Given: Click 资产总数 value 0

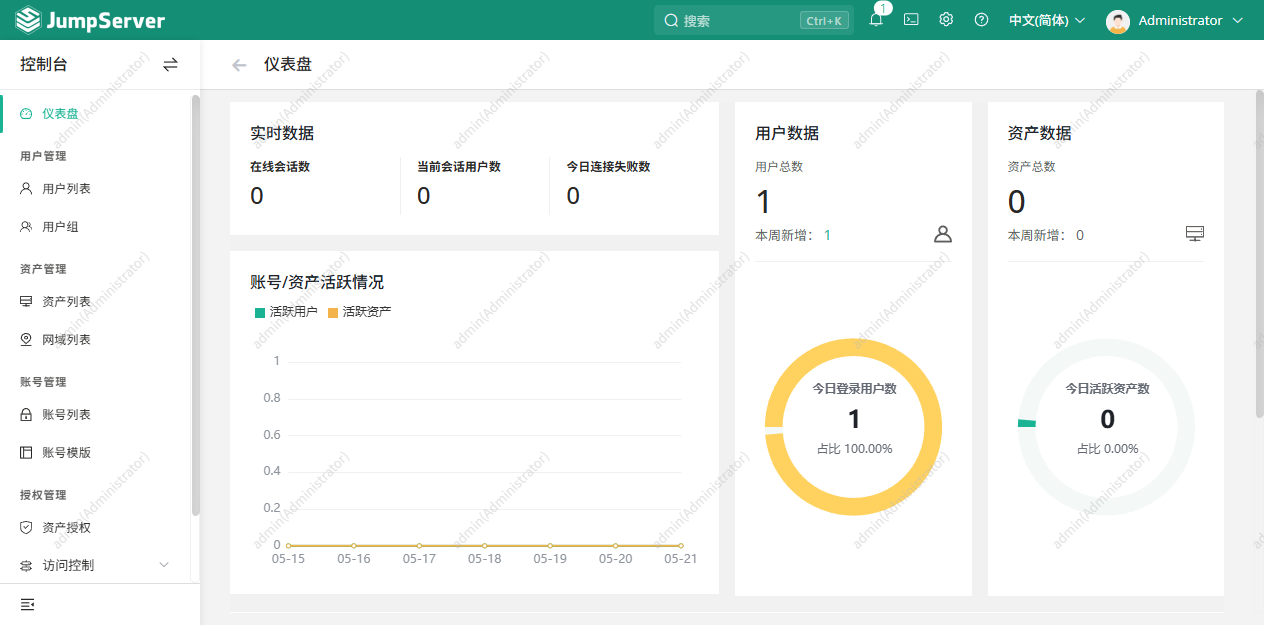Looking at the screenshot, I should point(1016,202).
